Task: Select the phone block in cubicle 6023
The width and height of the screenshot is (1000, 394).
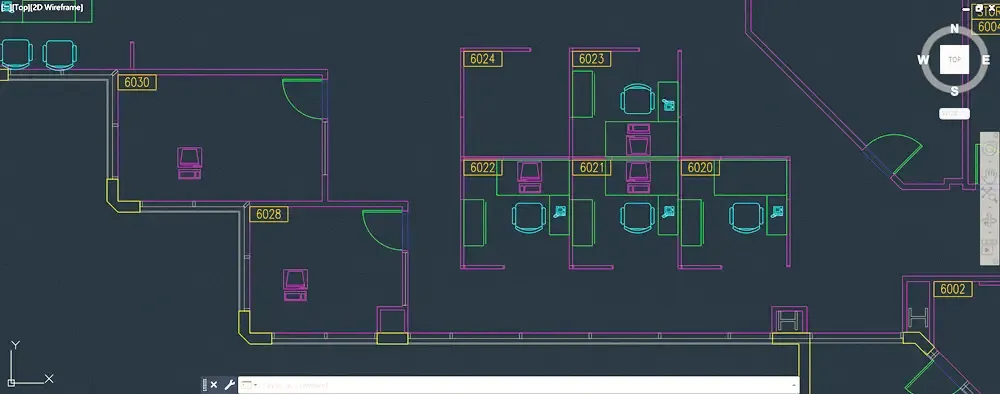Action: [x=669, y=105]
